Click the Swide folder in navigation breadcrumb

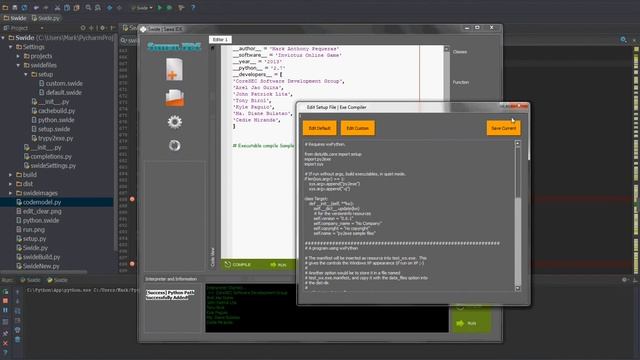(15, 18)
